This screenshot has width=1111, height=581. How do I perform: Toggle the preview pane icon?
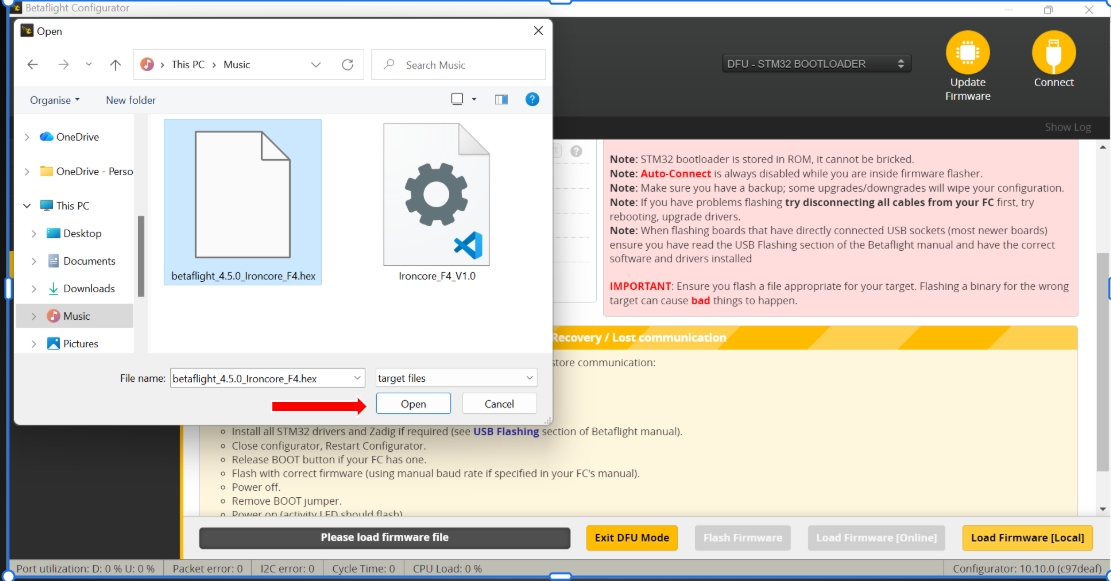501,100
